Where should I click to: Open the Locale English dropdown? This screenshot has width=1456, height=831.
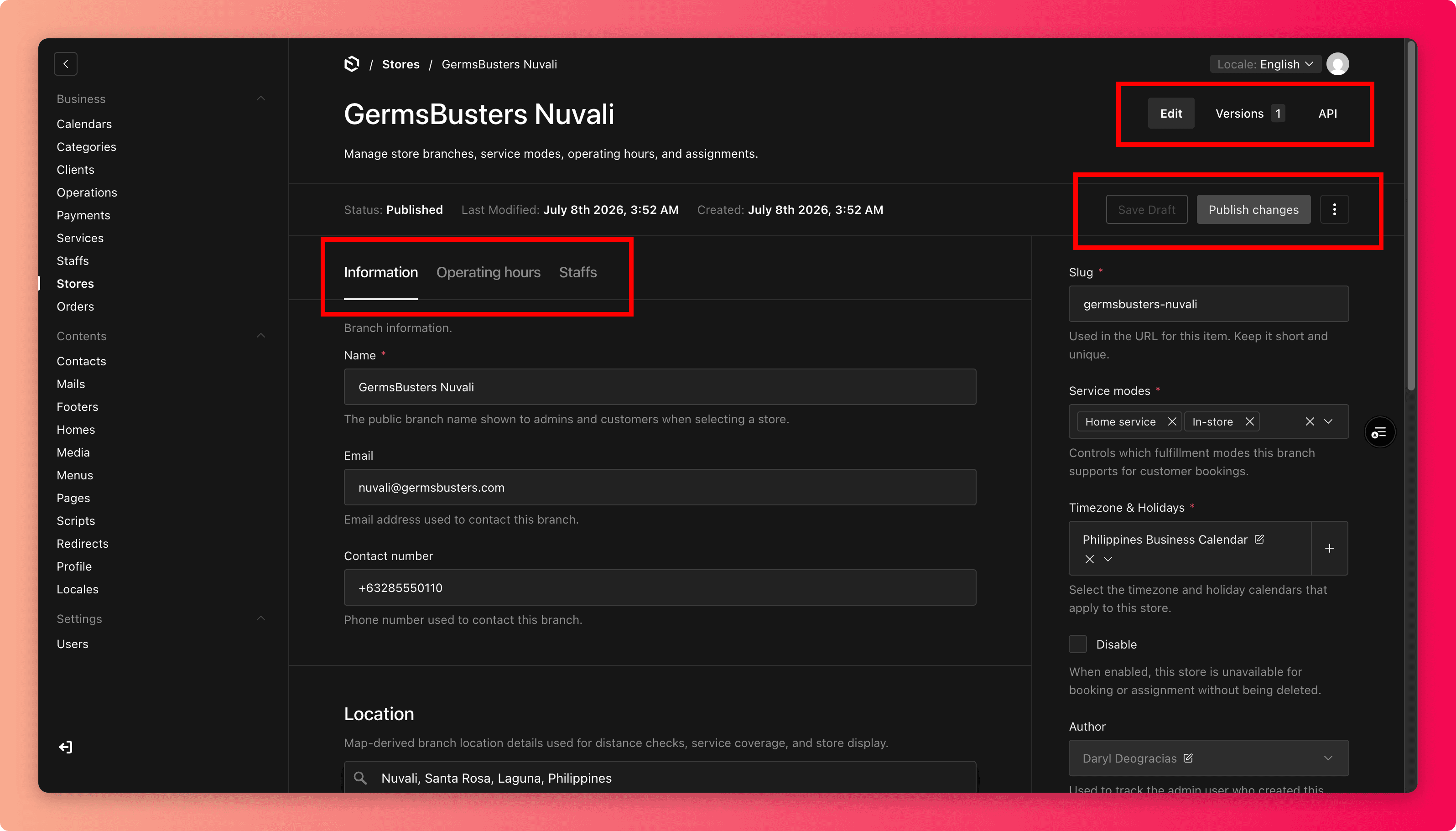pyautogui.click(x=1265, y=64)
